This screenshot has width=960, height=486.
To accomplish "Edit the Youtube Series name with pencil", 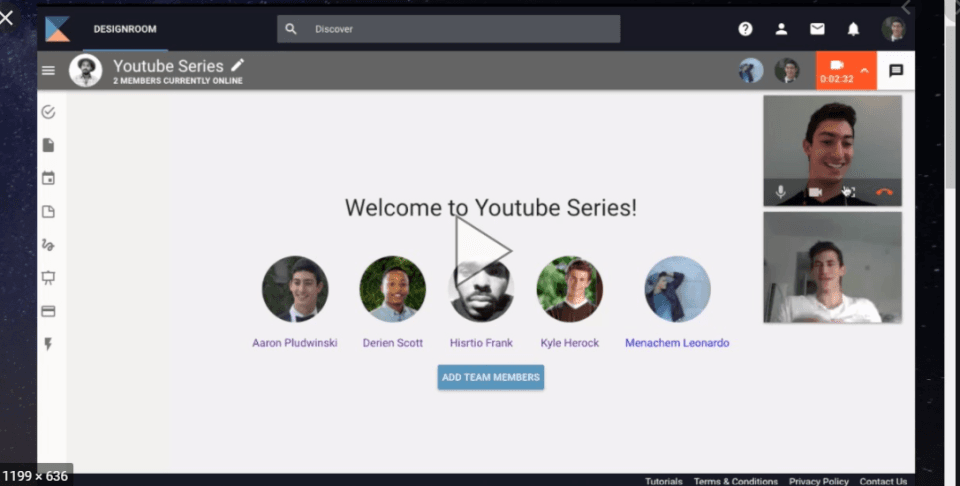I will tap(237, 65).
